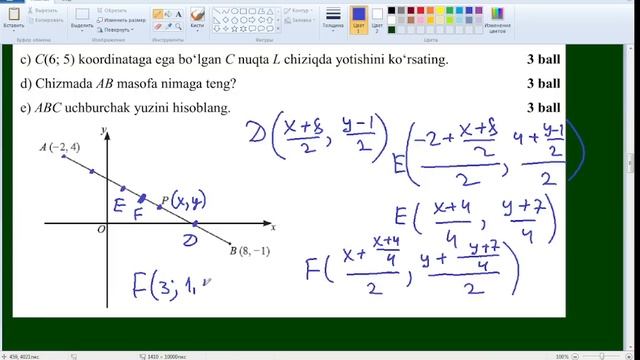Pick the black color swatch
The image size is (640, 360).
(x=391, y=11)
